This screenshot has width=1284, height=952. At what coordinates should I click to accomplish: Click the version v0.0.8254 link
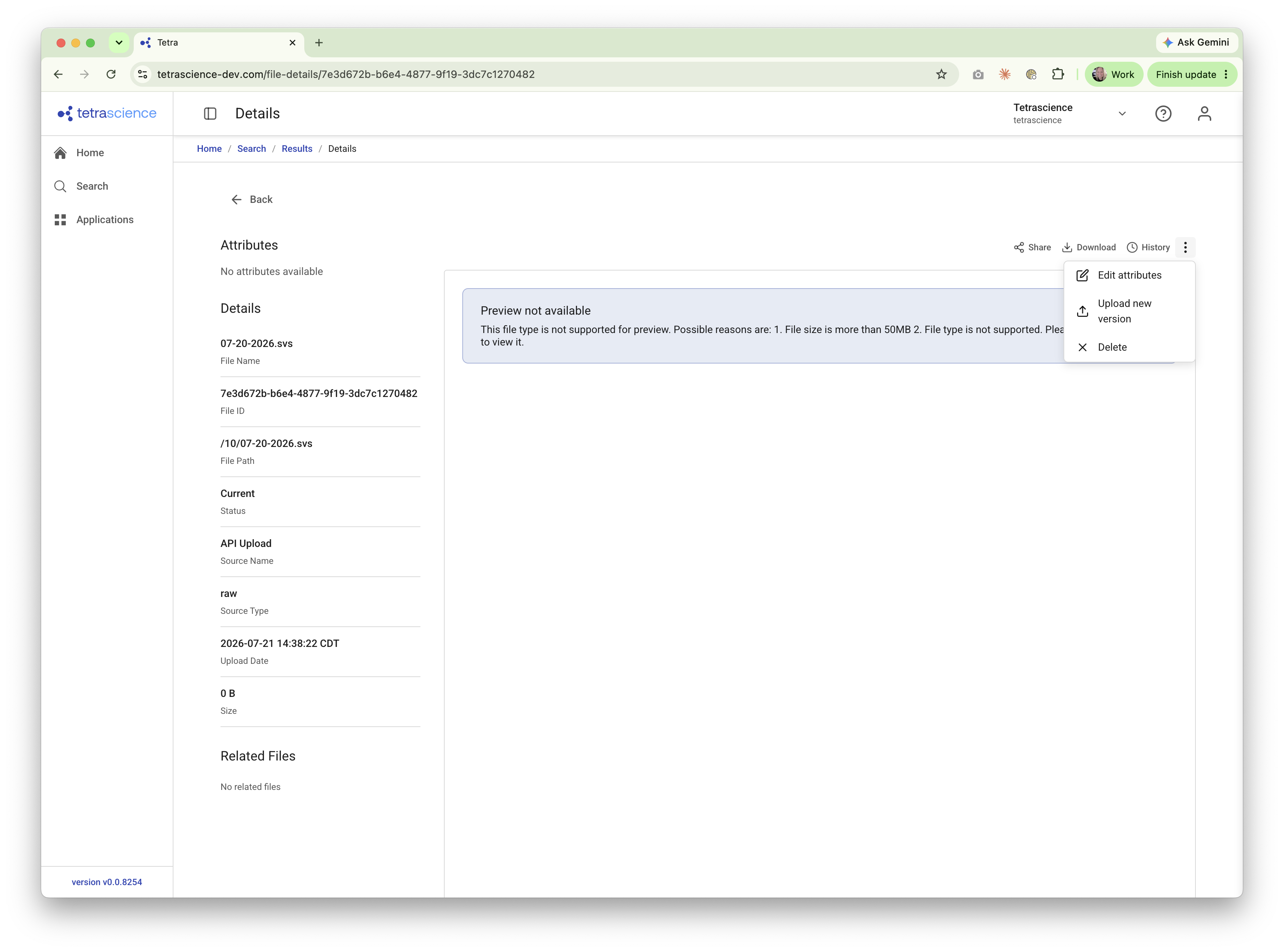pyautogui.click(x=107, y=882)
